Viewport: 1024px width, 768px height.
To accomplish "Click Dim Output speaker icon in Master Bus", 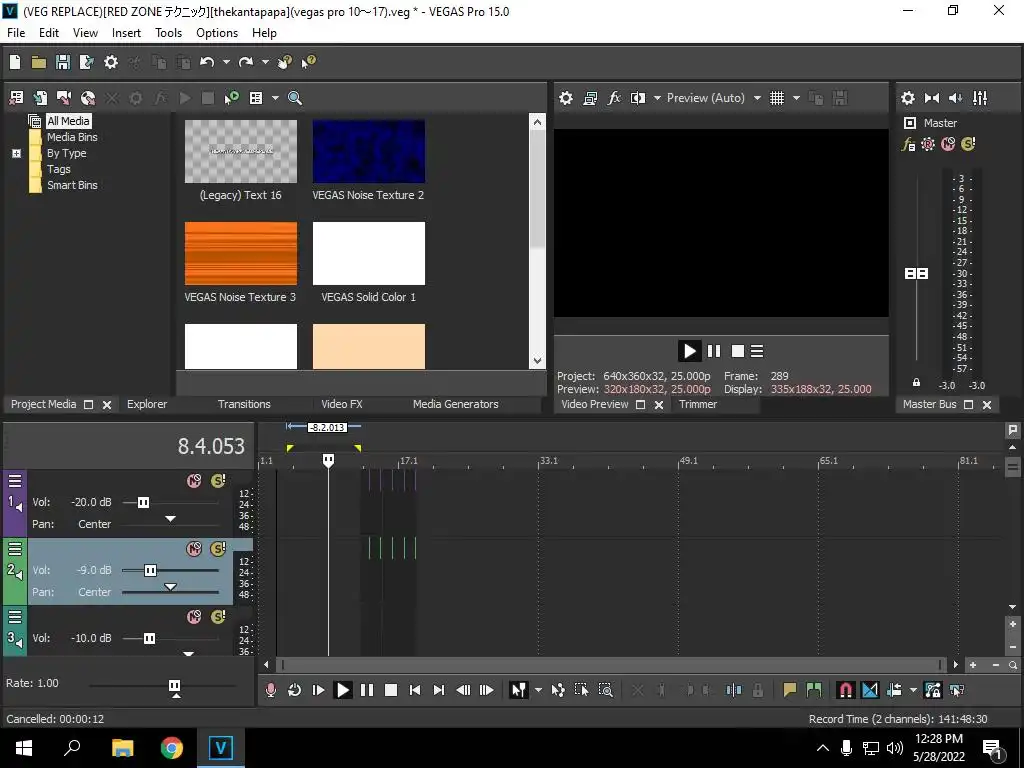I will [956, 98].
